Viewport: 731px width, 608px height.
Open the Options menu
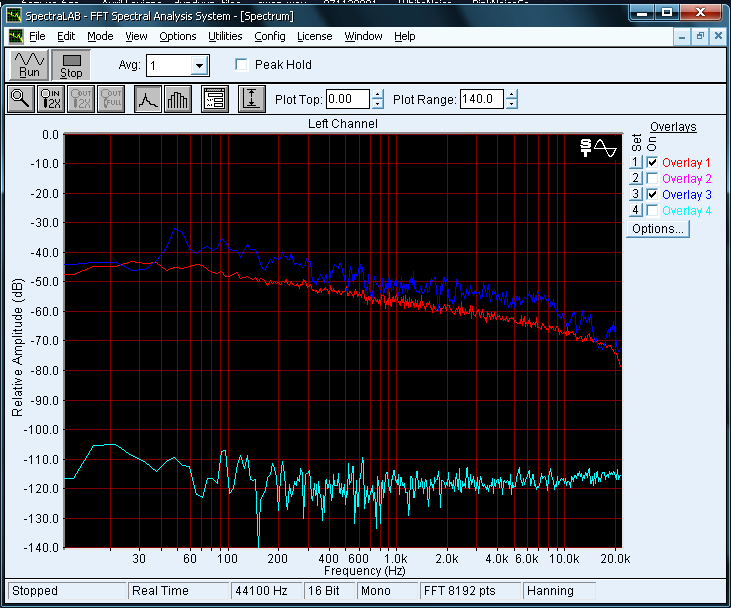click(x=178, y=36)
